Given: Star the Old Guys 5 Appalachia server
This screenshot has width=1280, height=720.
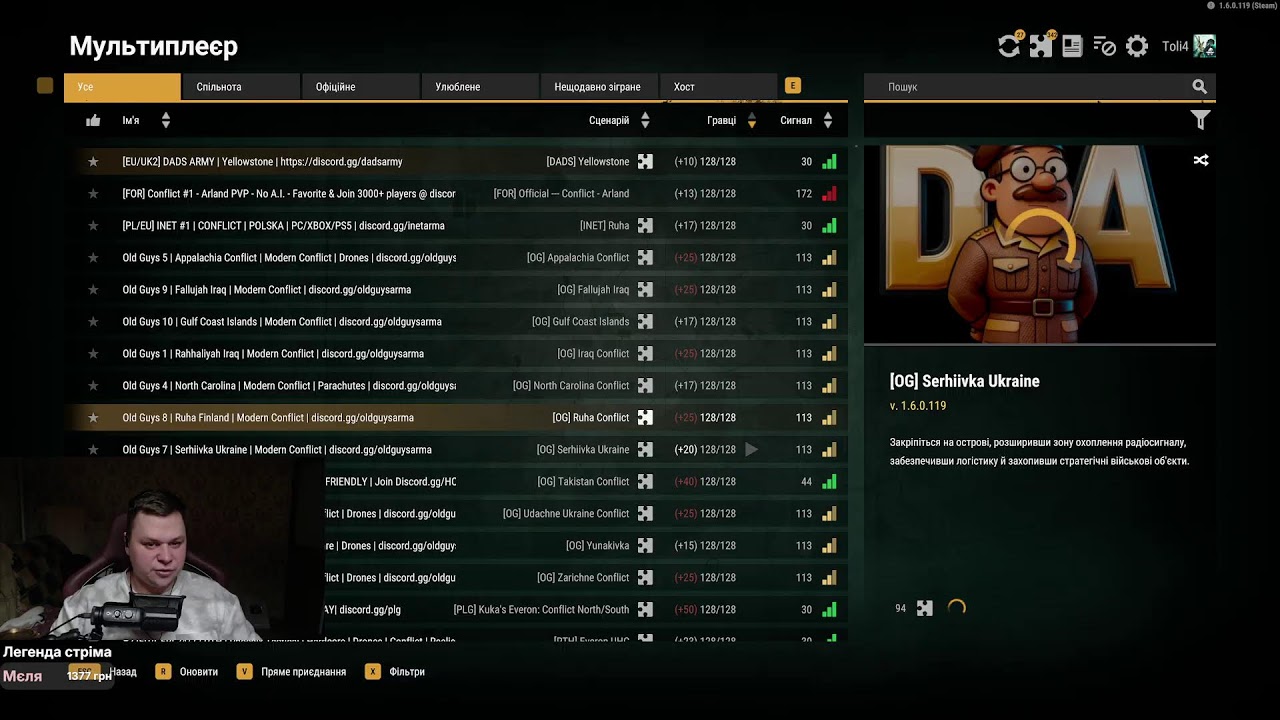Looking at the screenshot, I should point(93,258).
